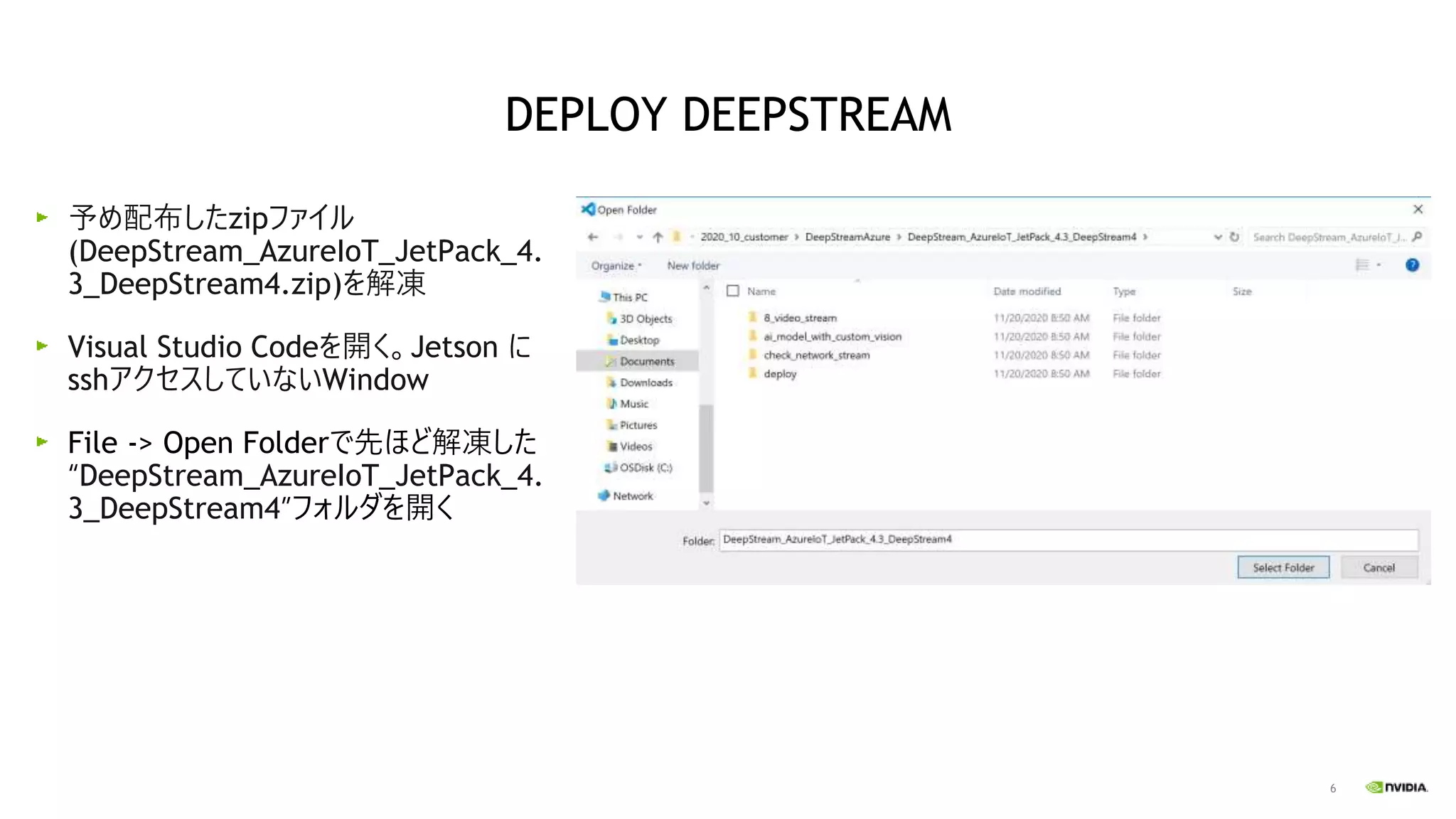Select Pictures in navigation pane
1456x819 pixels.
(631, 425)
